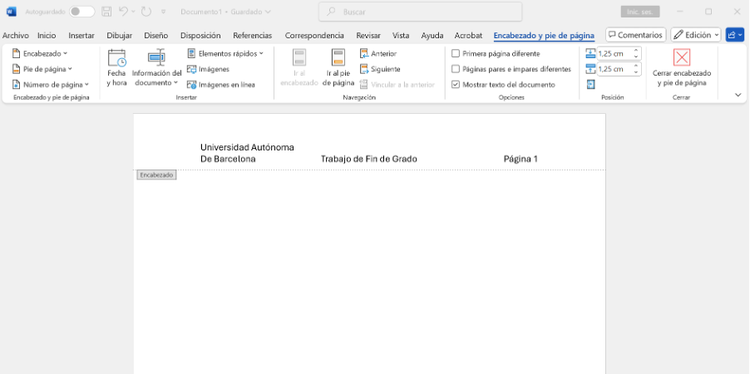Click the redo/repeat icon
The image size is (750, 374).
[146, 11]
